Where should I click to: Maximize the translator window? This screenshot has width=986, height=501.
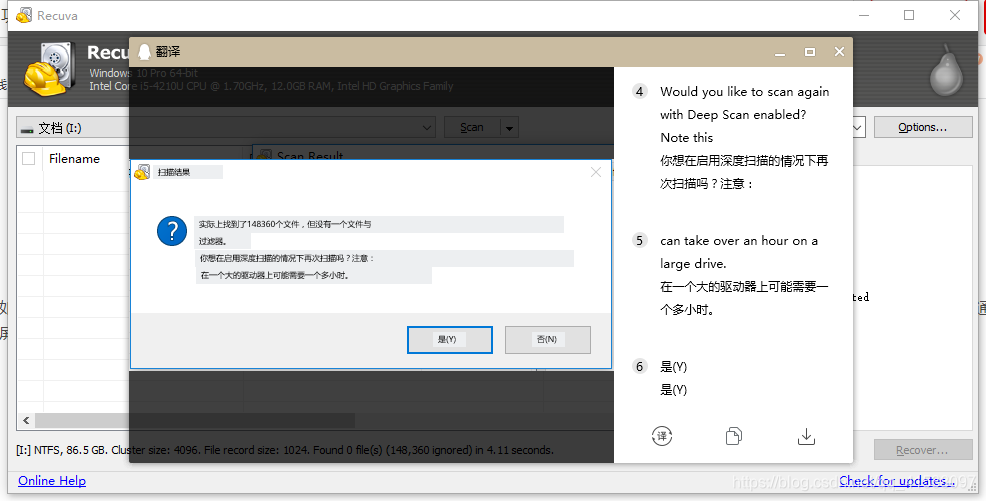pos(810,52)
